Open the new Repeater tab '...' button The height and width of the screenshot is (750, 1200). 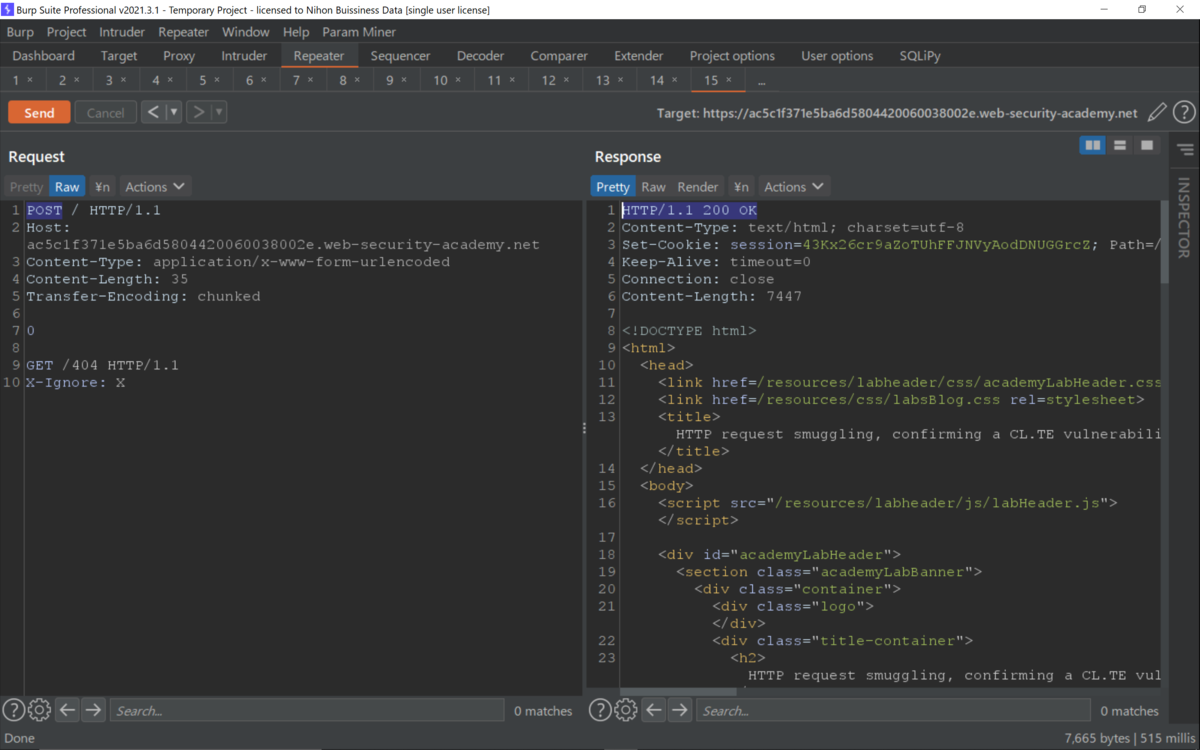(762, 80)
